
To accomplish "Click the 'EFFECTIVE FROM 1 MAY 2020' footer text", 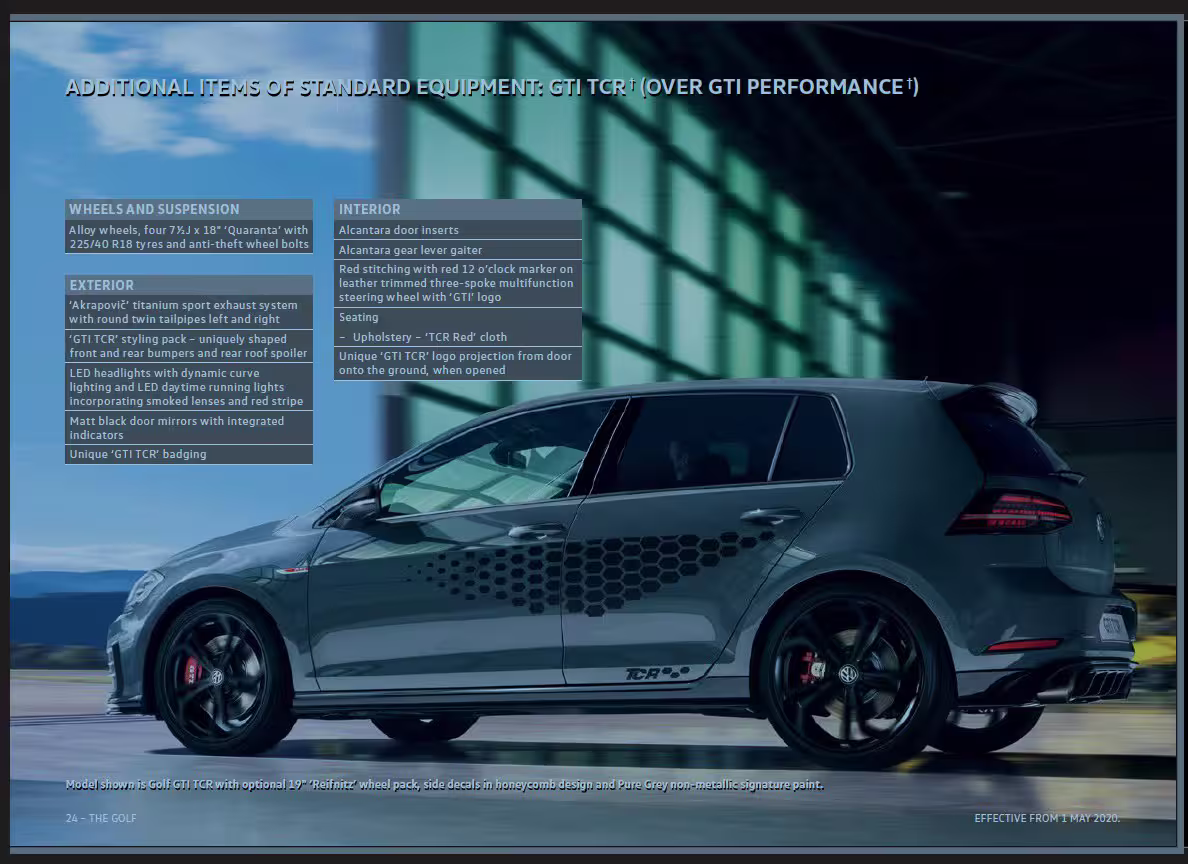I will click(1047, 819).
